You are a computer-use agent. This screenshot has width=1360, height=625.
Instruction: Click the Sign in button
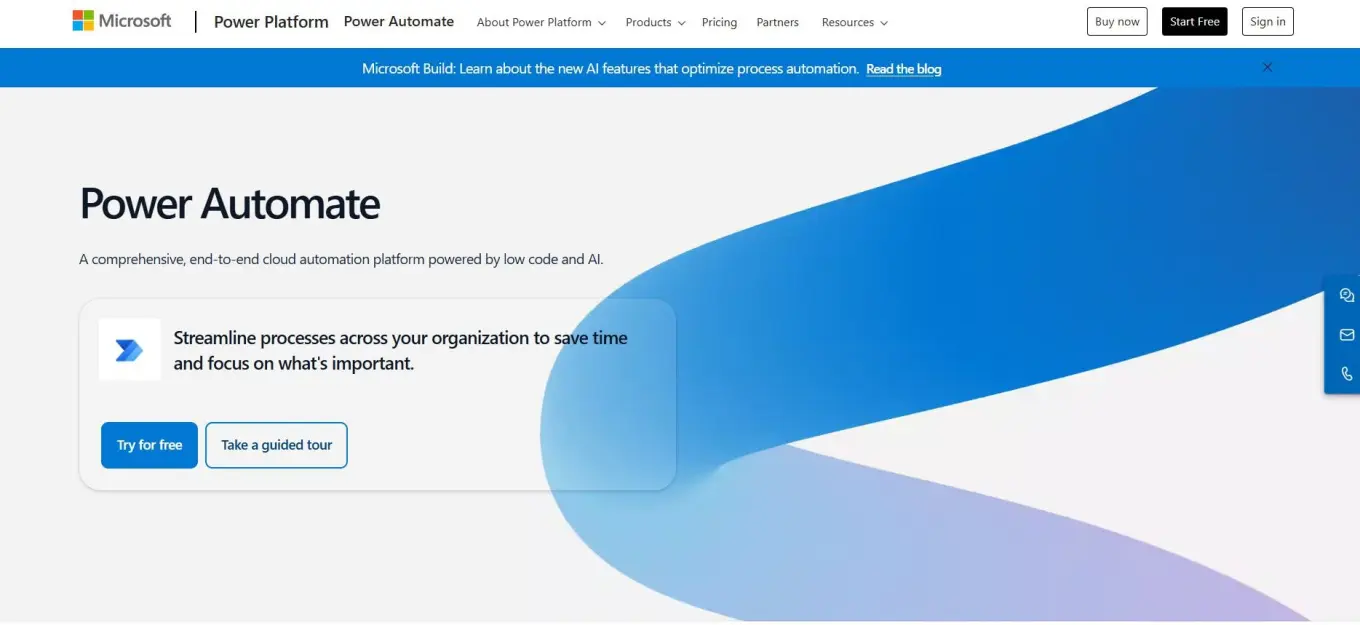(x=1268, y=21)
